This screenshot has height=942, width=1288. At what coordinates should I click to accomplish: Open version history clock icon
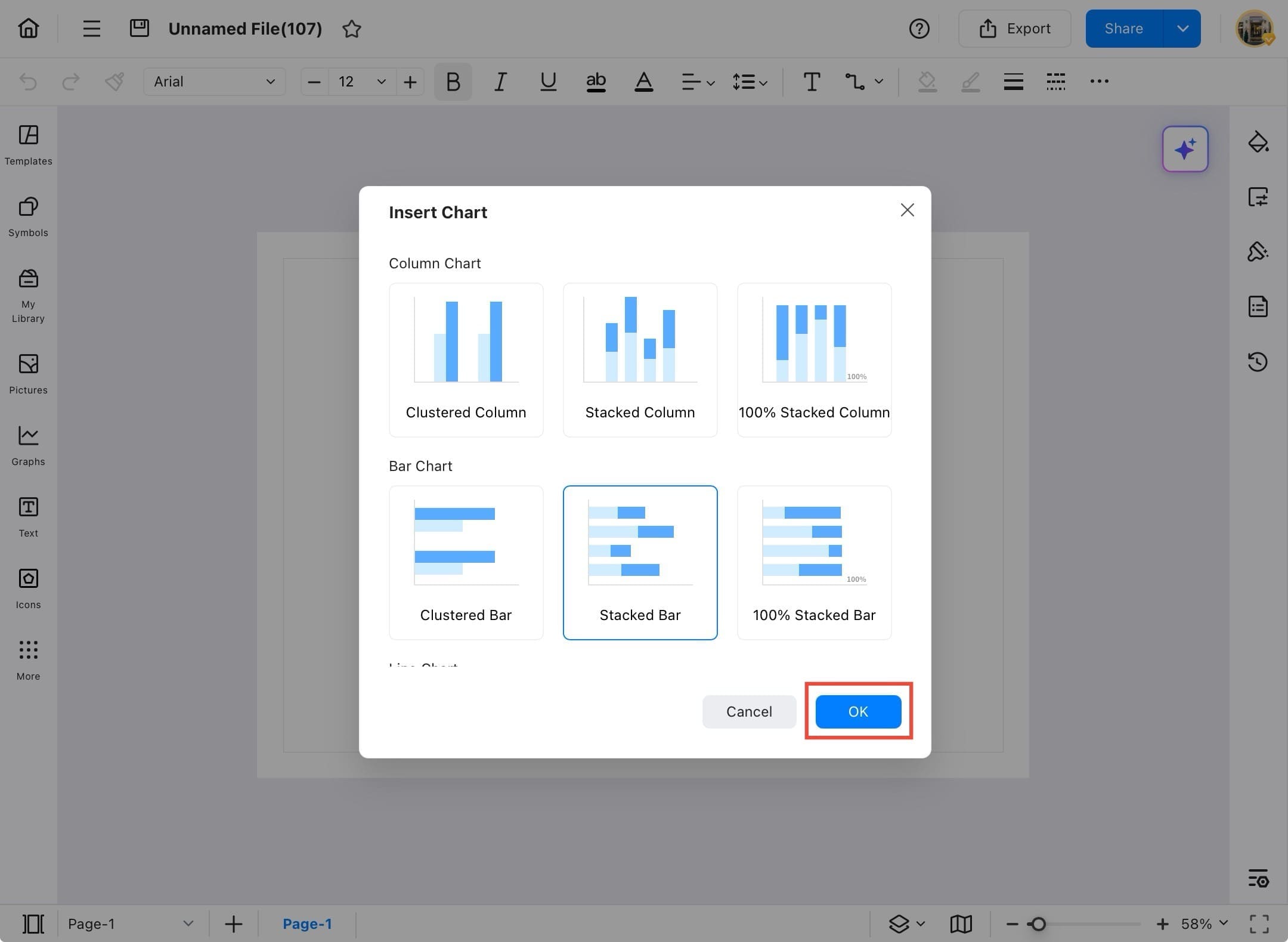pos(1258,361)
